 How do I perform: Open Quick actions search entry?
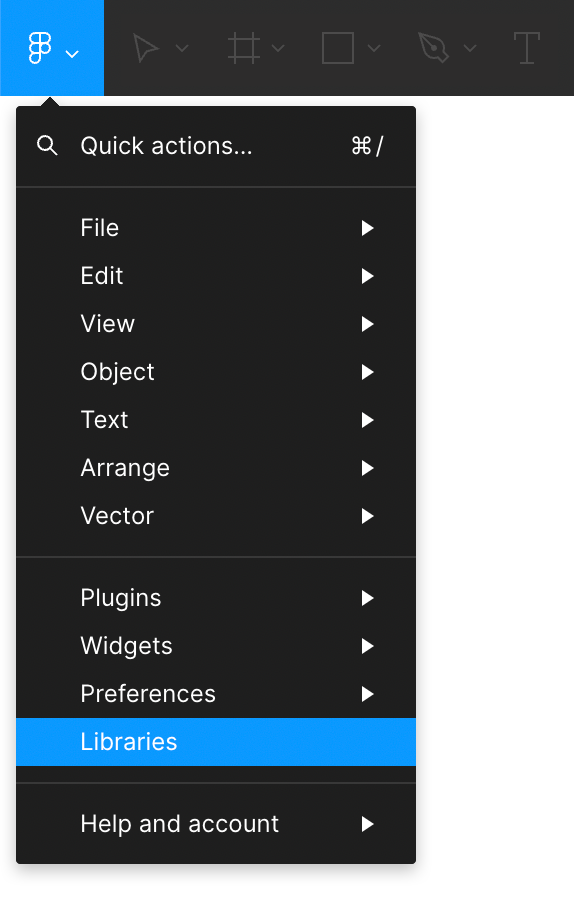(216, 146)
